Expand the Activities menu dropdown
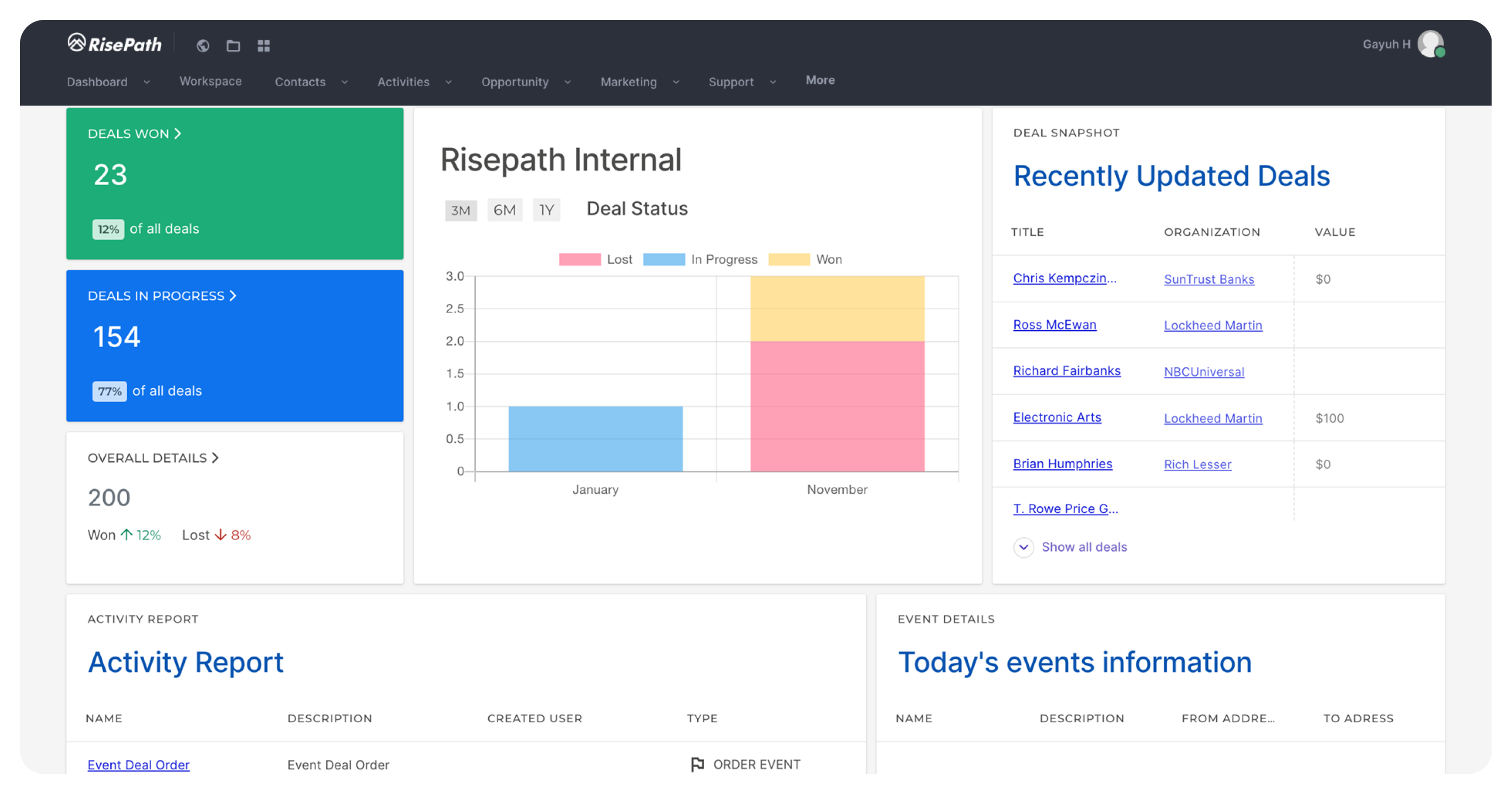Screen dimensions: 1512x794 click(x=448, y=82)
